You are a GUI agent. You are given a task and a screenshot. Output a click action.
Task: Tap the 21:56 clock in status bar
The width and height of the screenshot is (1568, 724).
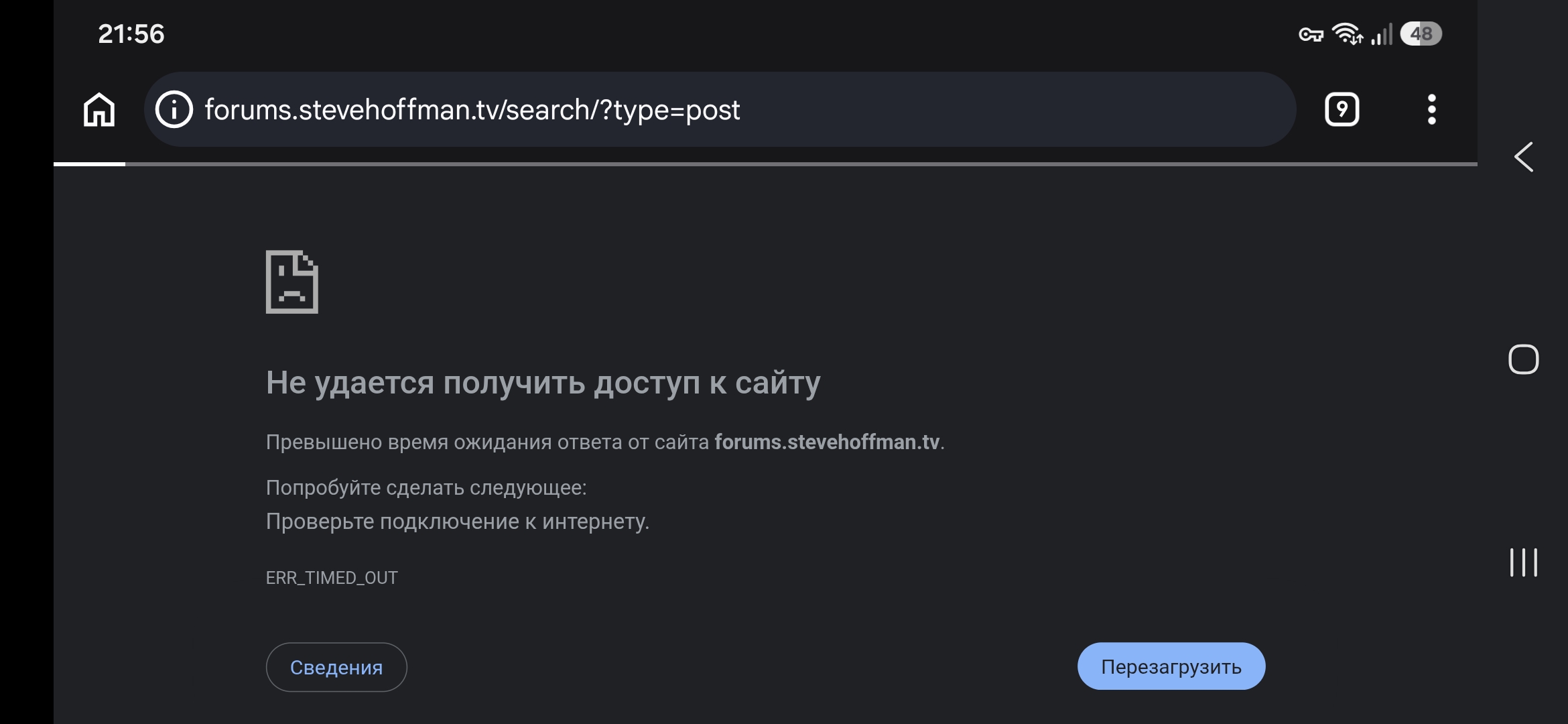click(131, 34)
